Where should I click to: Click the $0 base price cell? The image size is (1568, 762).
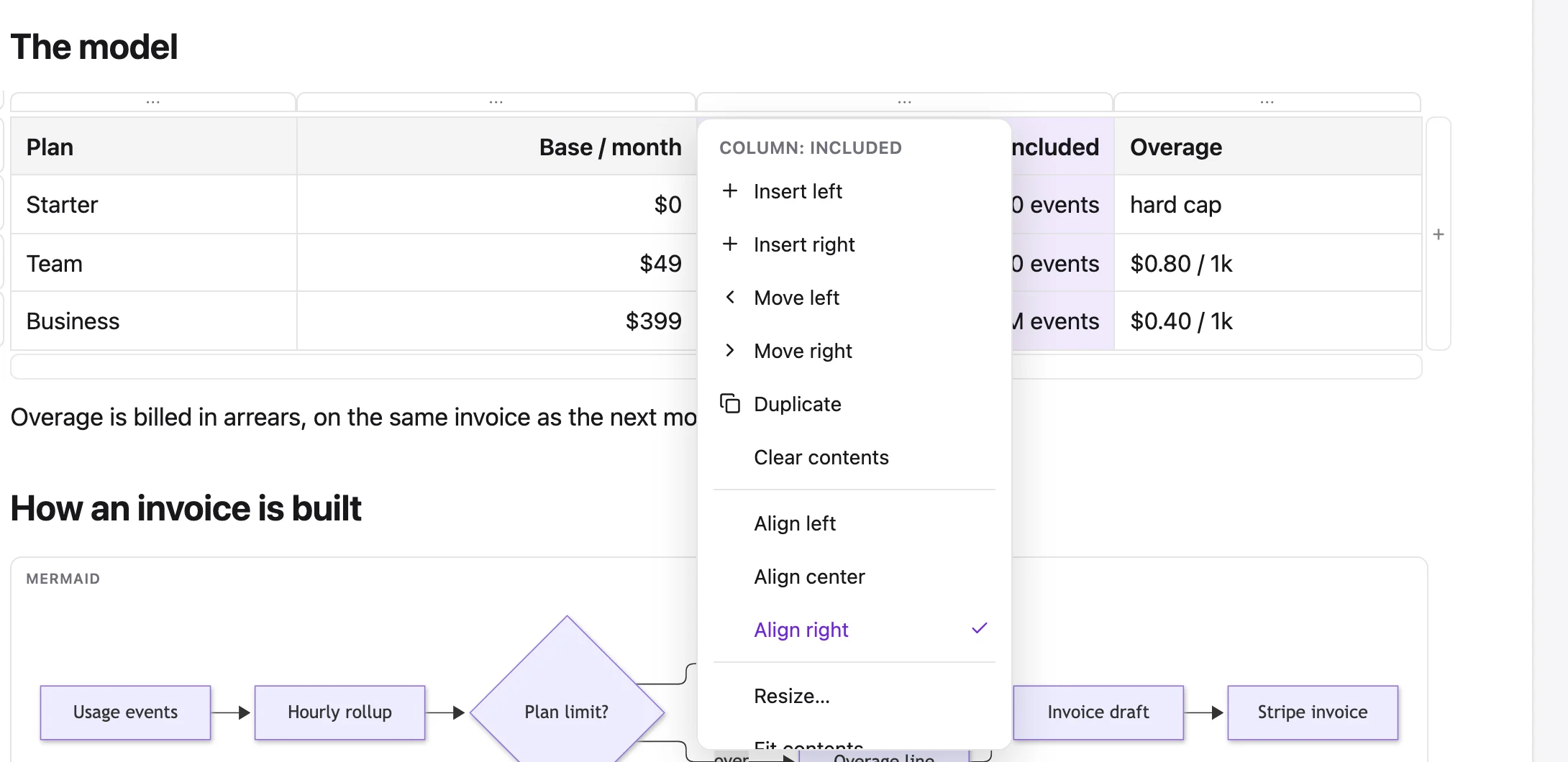point(497,205)
